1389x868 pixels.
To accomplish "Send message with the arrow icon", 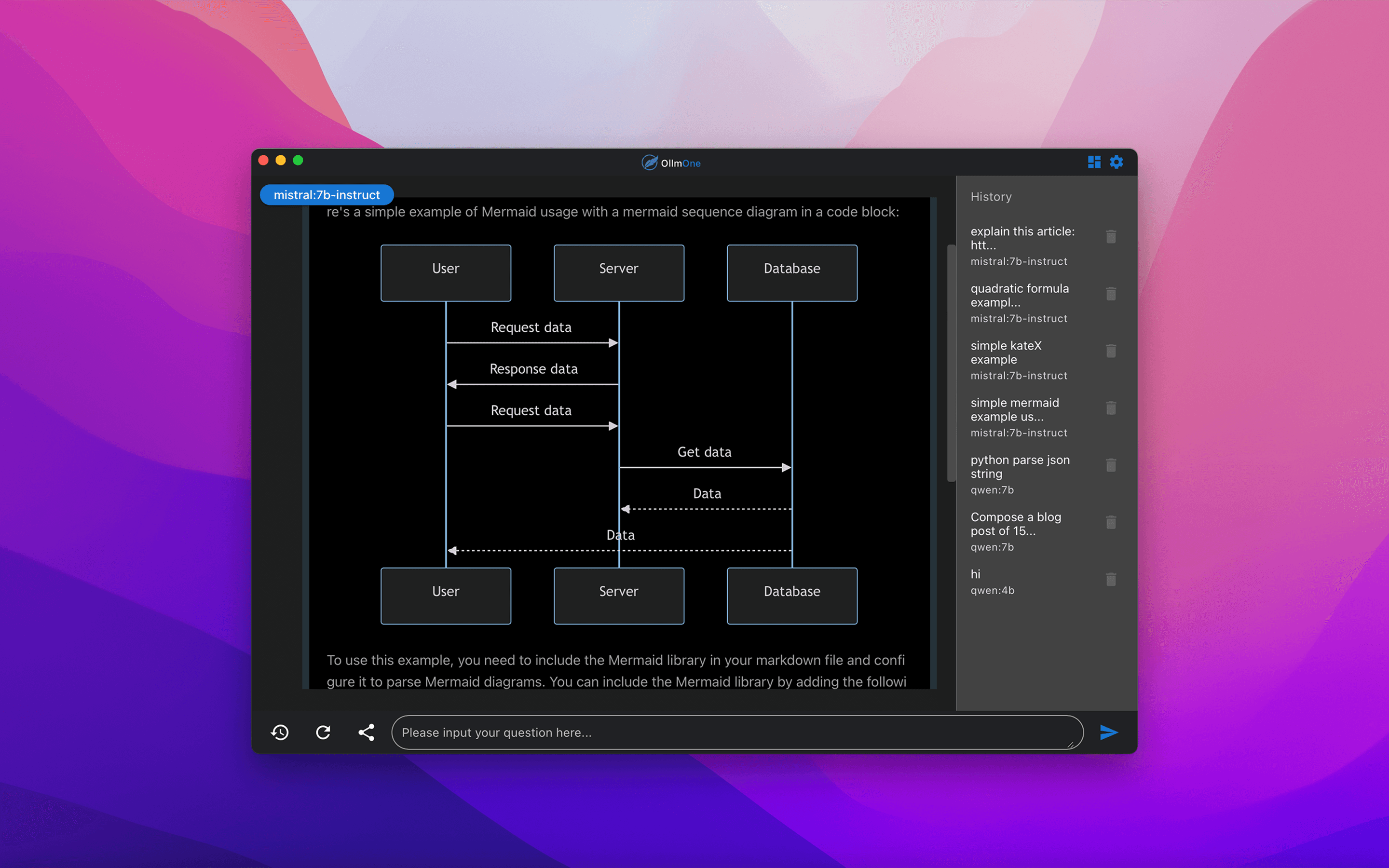I will click(x=1109, y=732).
